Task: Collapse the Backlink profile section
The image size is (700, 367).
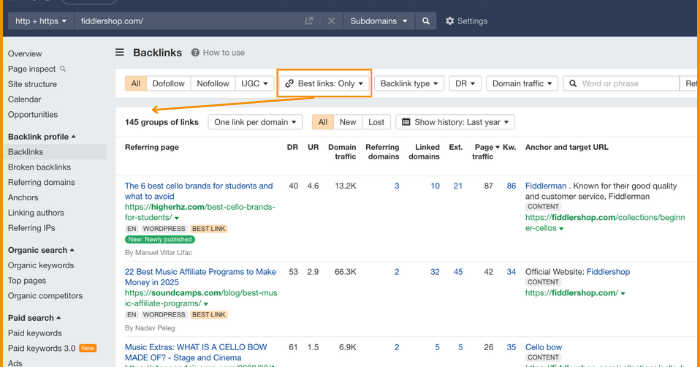Action: [42, 137]
